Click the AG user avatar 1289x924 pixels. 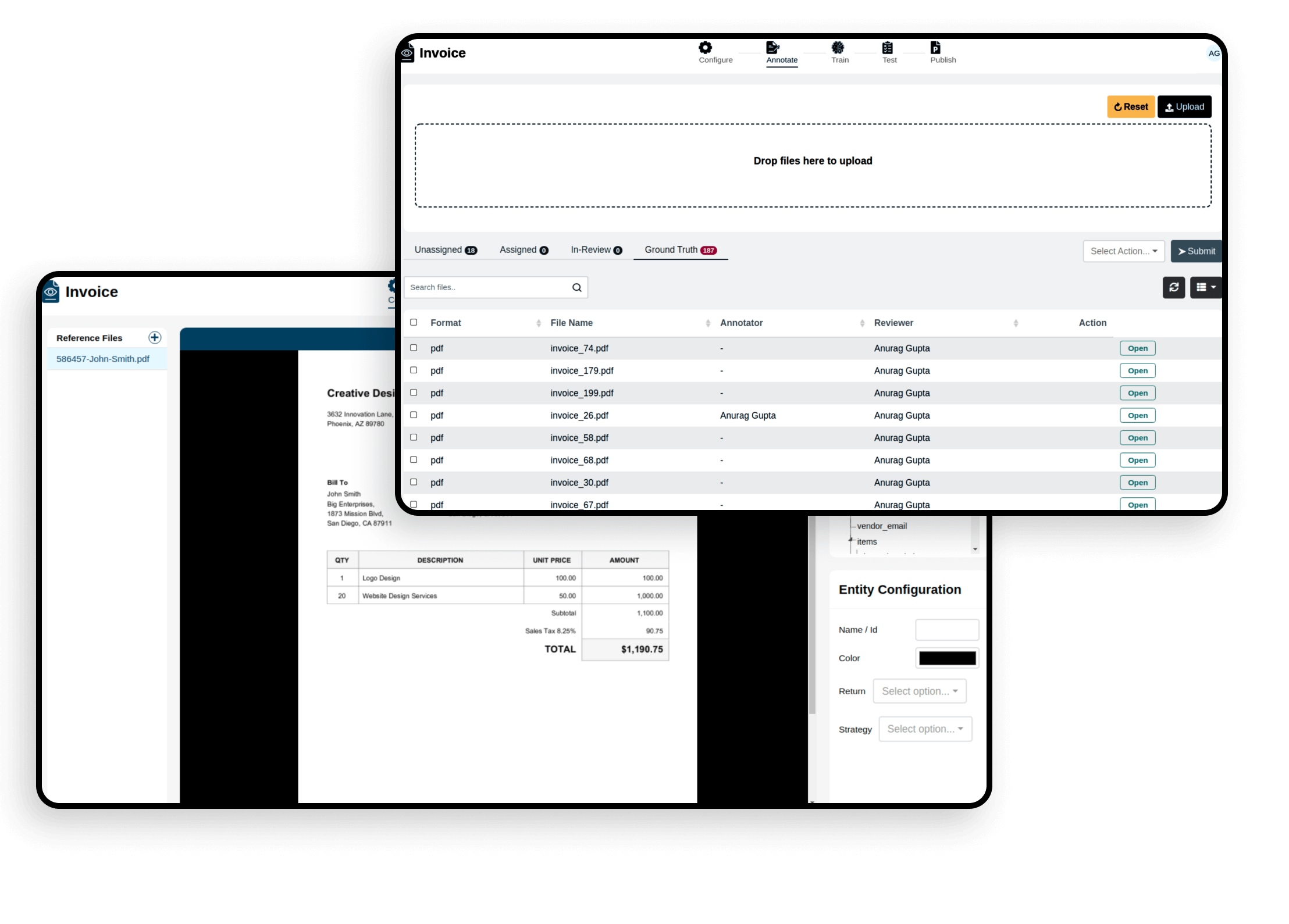click(1213, 53)
